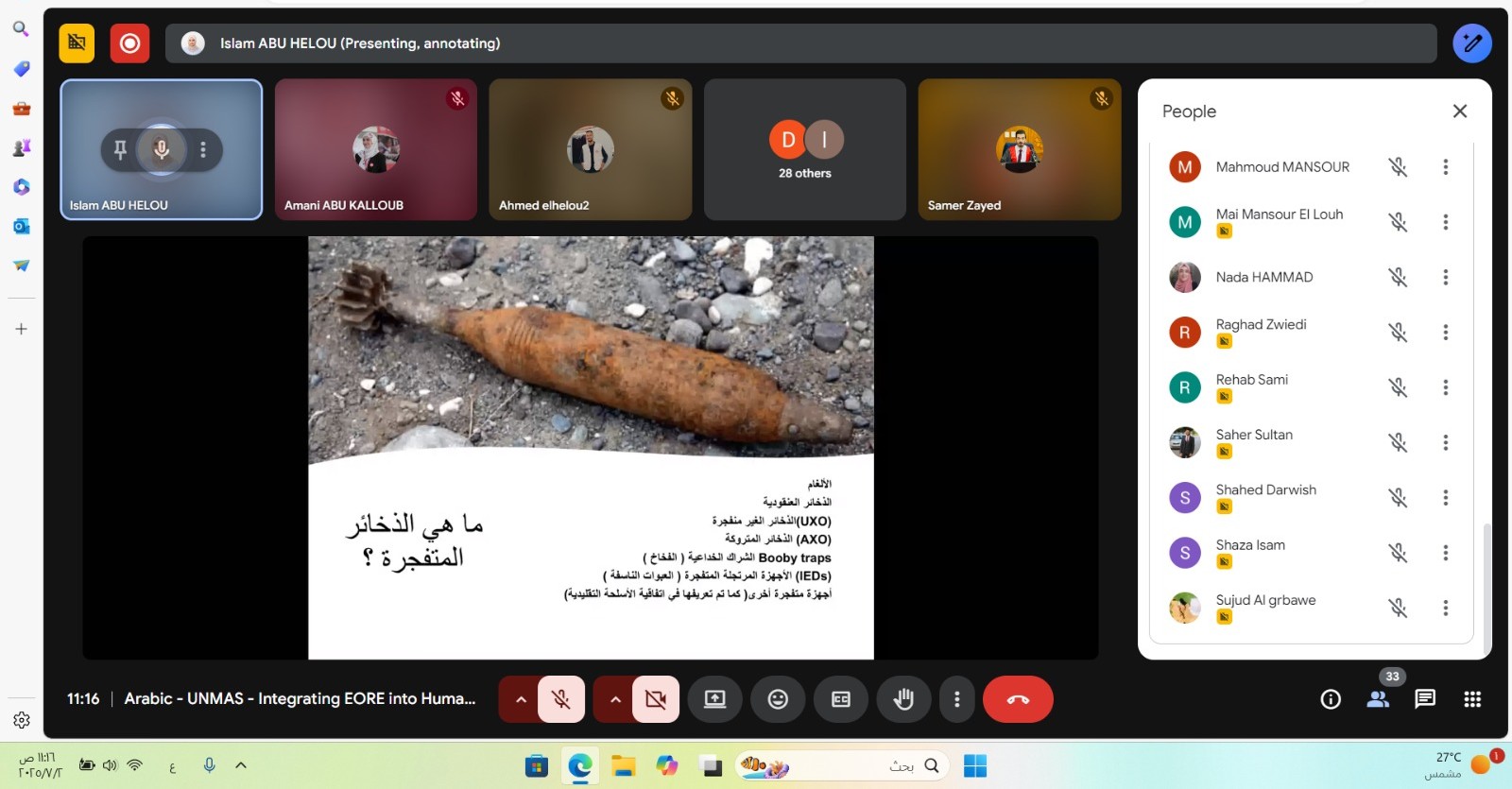The width and height of the screenshot is (1512, 789).
Task: Open the activities grid icon
Action: tap(1472, 699)
